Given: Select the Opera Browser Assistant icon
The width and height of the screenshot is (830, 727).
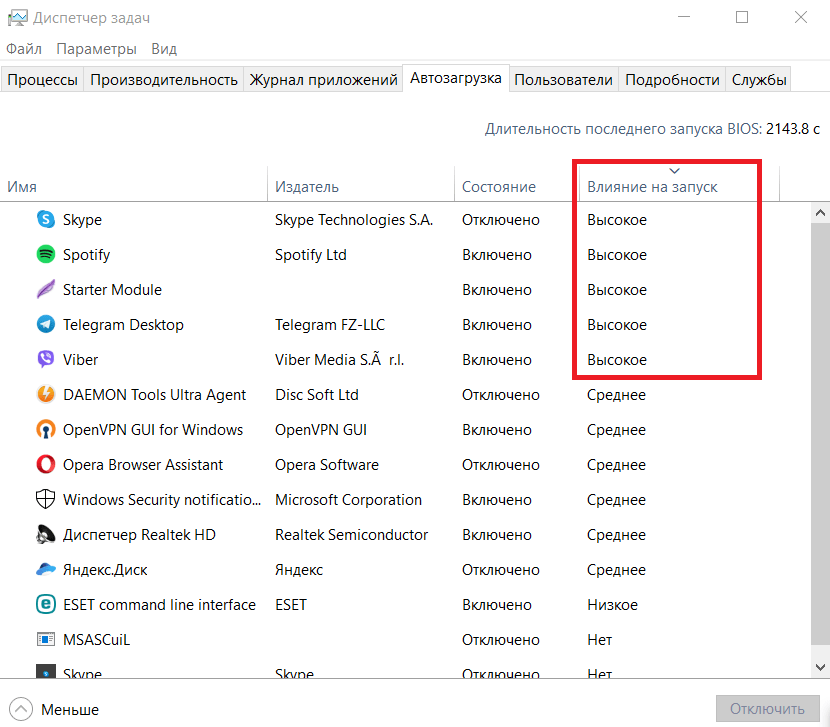Looking at the screenshot, I should (45, 465).
